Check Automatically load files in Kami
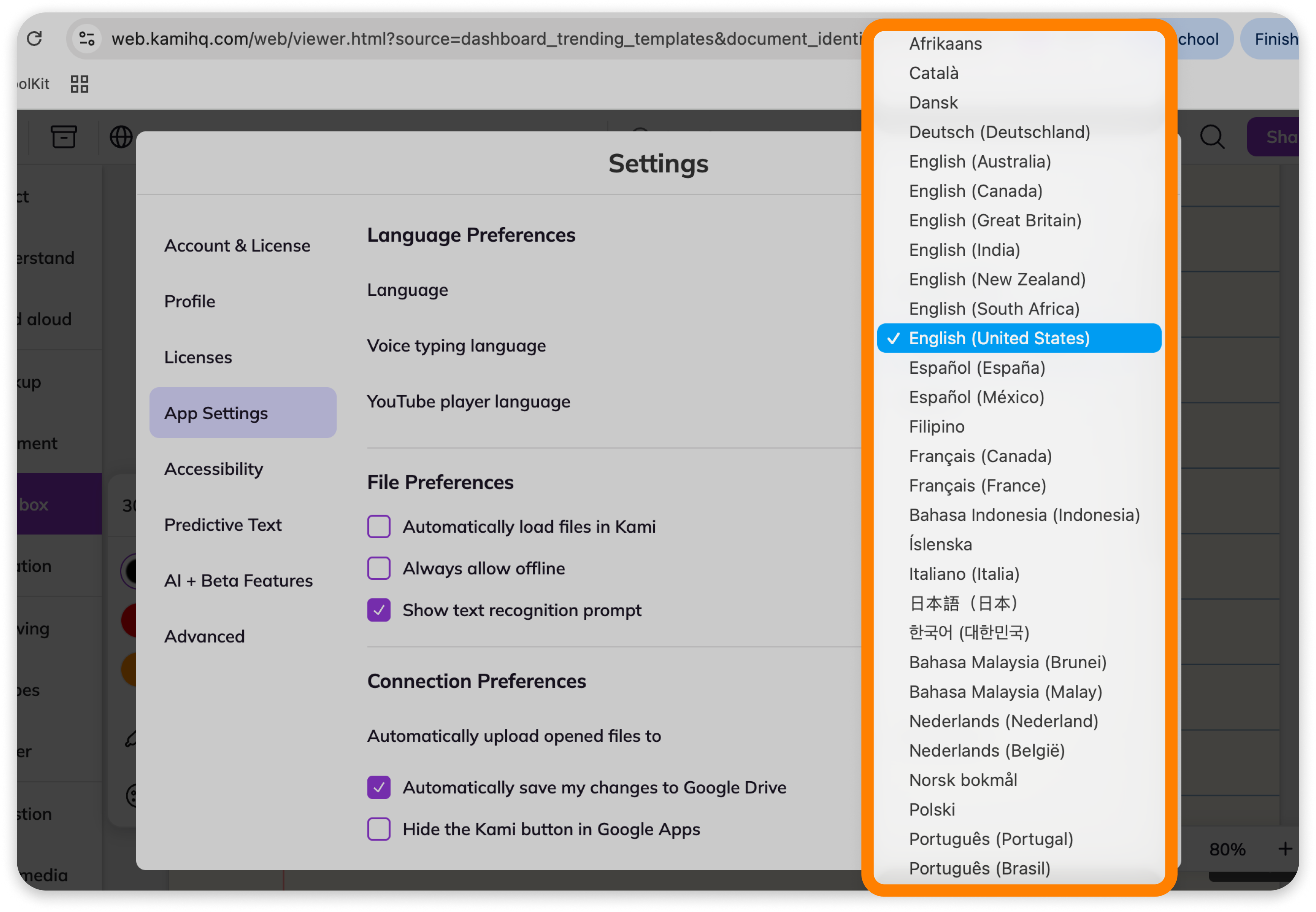The image size is (1316, 912). [x=379, y=526]
